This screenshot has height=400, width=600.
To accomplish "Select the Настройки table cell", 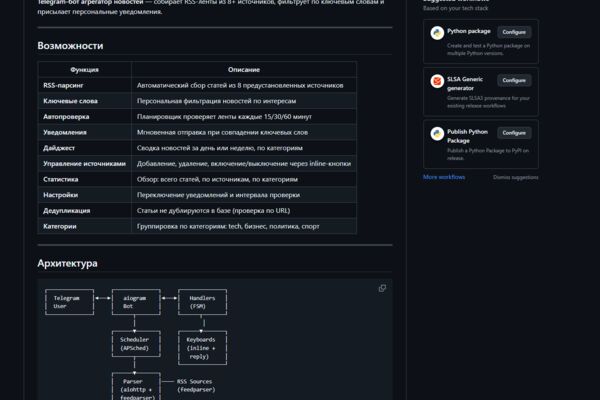I will (85, 195).
